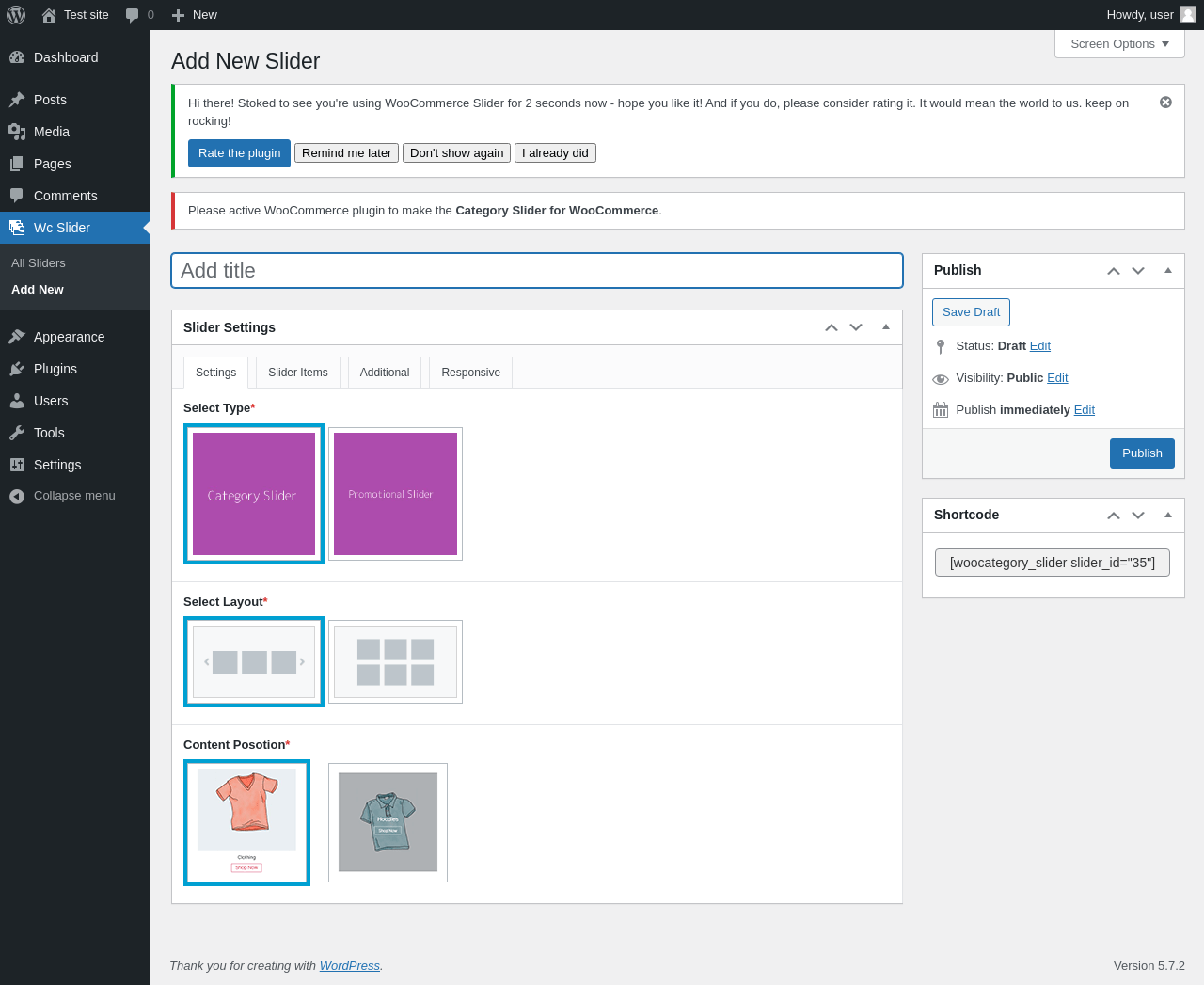Click the Wc Slider menu icon
This screenshot has width=1204, height=985.
coord(17,228)
